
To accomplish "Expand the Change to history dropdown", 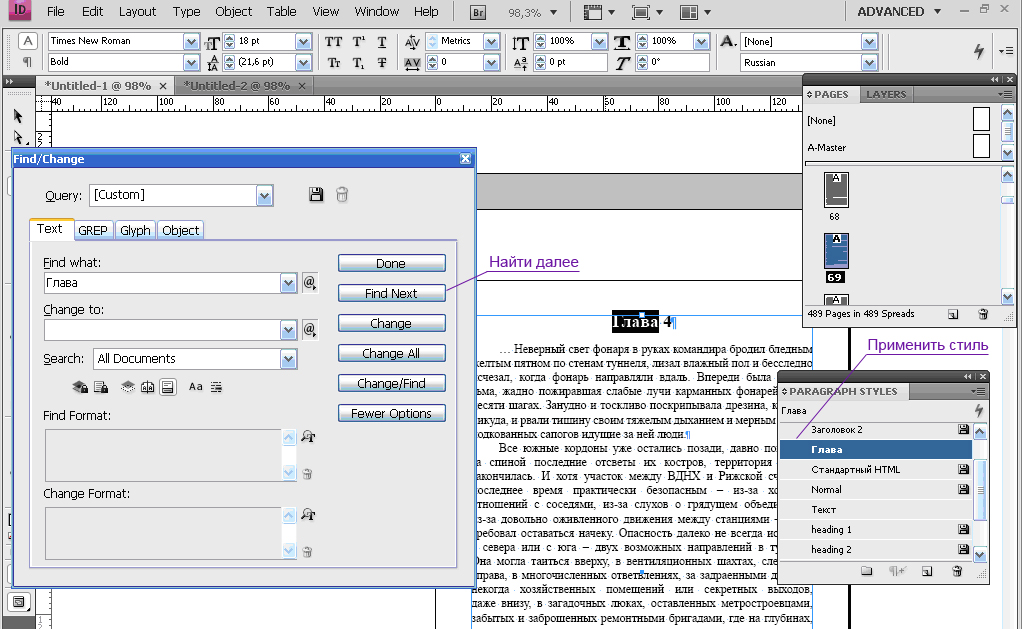I will click(x=288, y=330).
